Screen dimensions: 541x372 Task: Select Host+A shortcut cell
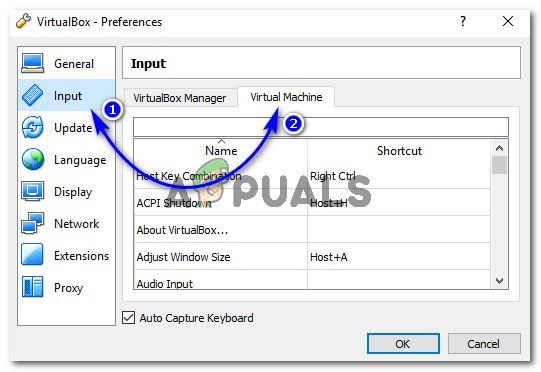pos(399,256)
